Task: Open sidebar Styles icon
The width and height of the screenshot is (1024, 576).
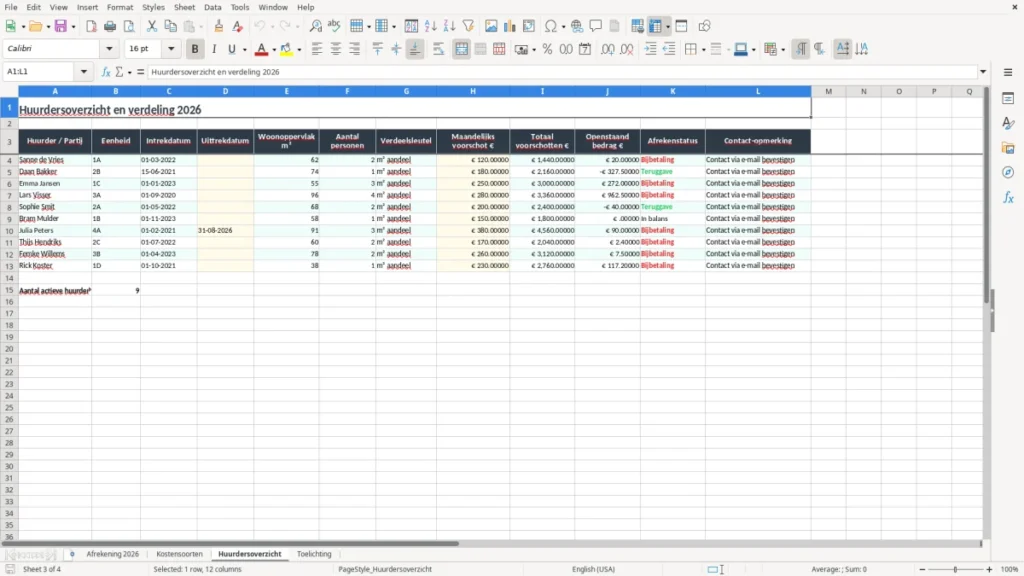Action: pyautogui.click(x=1008, y=123)
